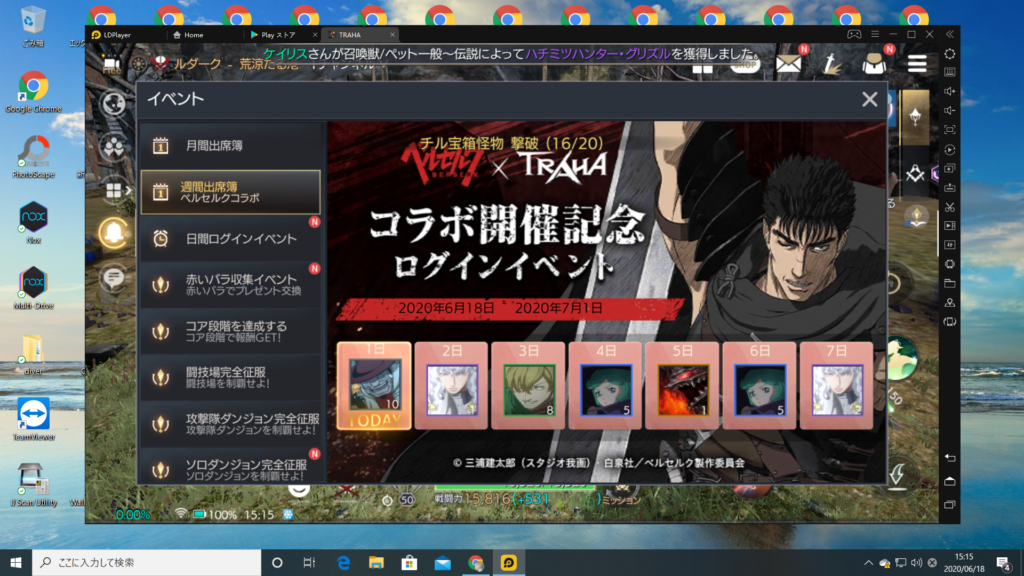Open ソロダンジョン完全征服 event entry
This screenshot has height=576, width=1024.
click(231, 466)
